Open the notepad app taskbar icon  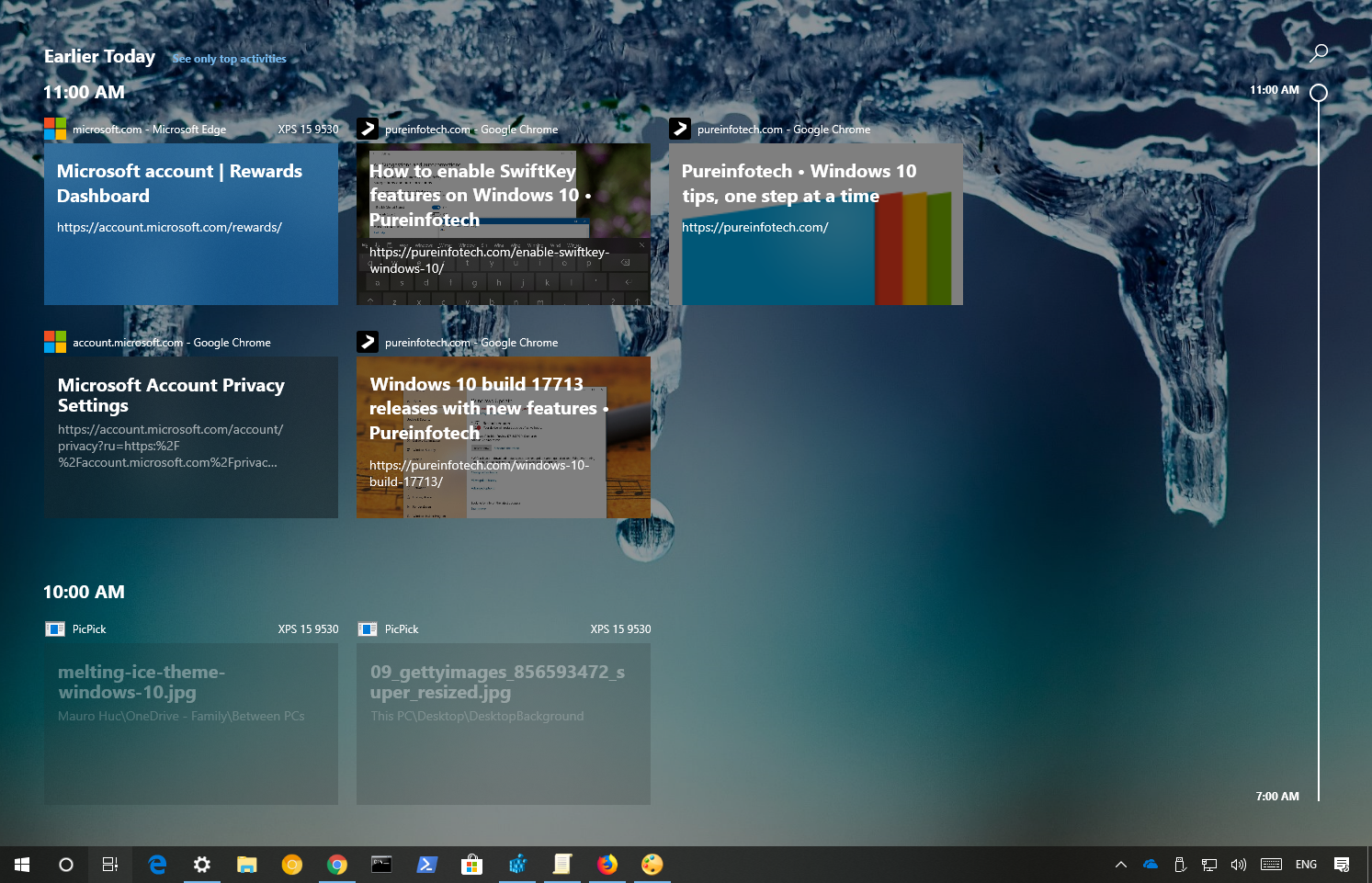(562, 865)
